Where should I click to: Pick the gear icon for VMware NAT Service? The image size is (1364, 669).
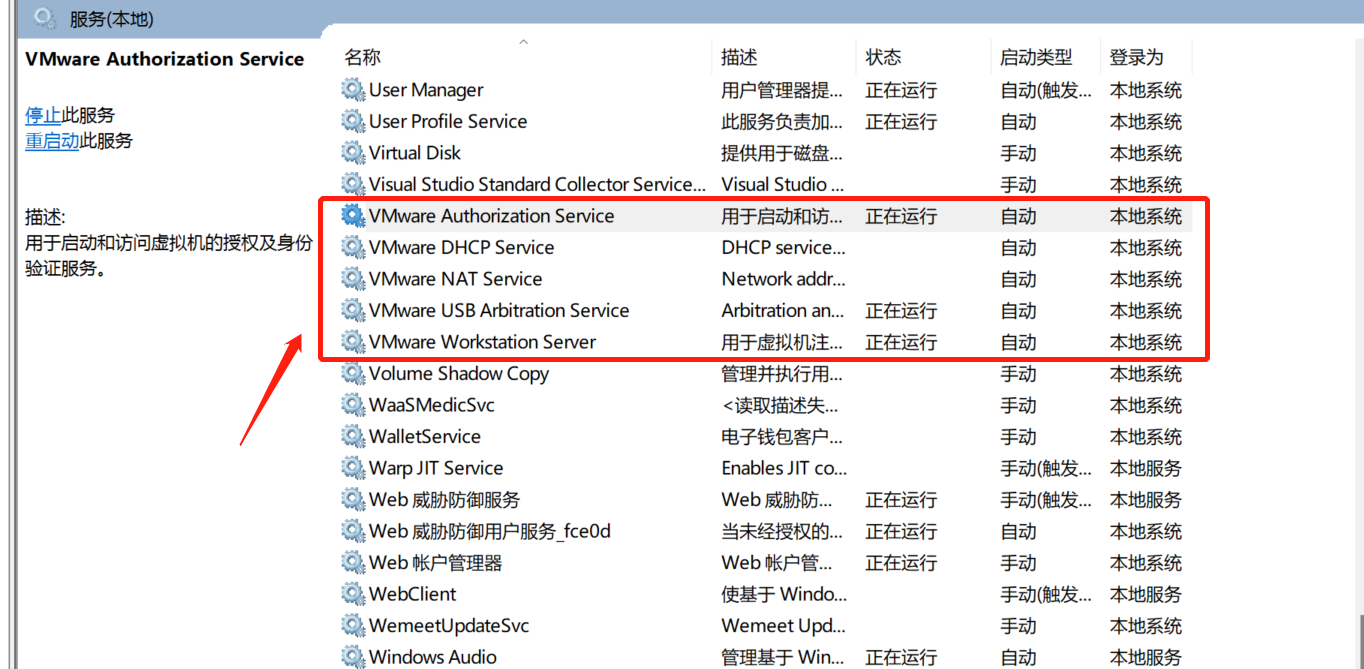pyautogui.click(x=353, y=279)
